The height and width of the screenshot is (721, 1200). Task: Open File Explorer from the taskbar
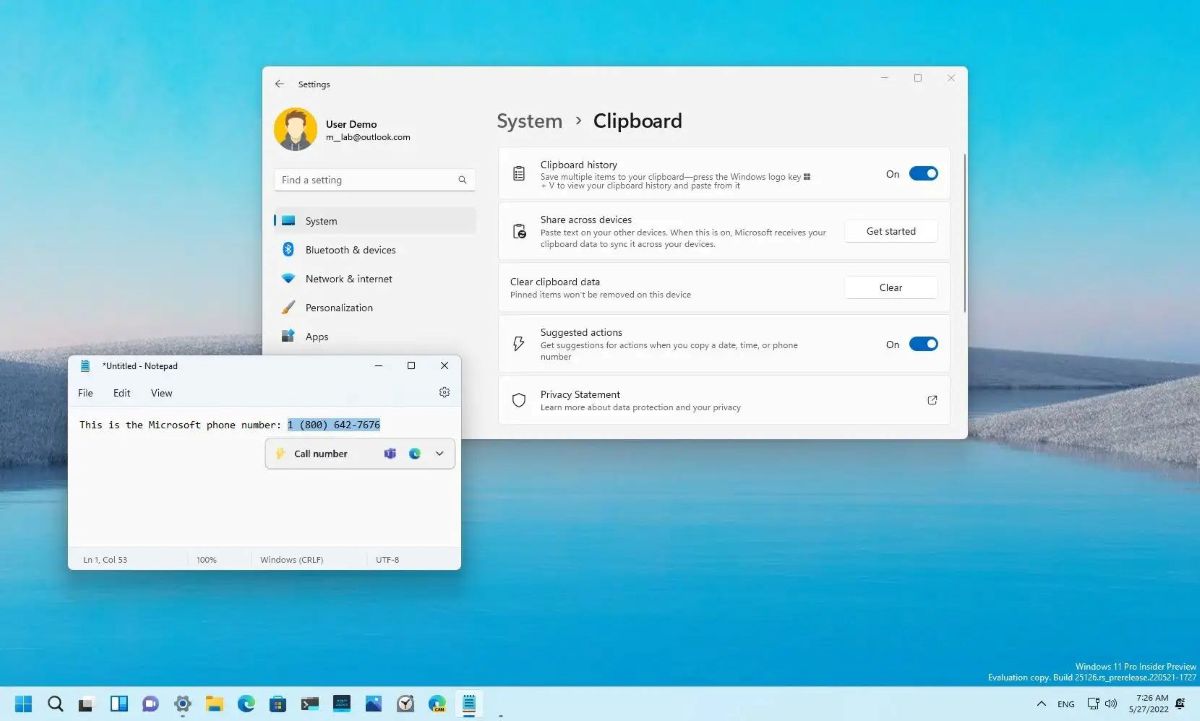[x=214, y=704]
